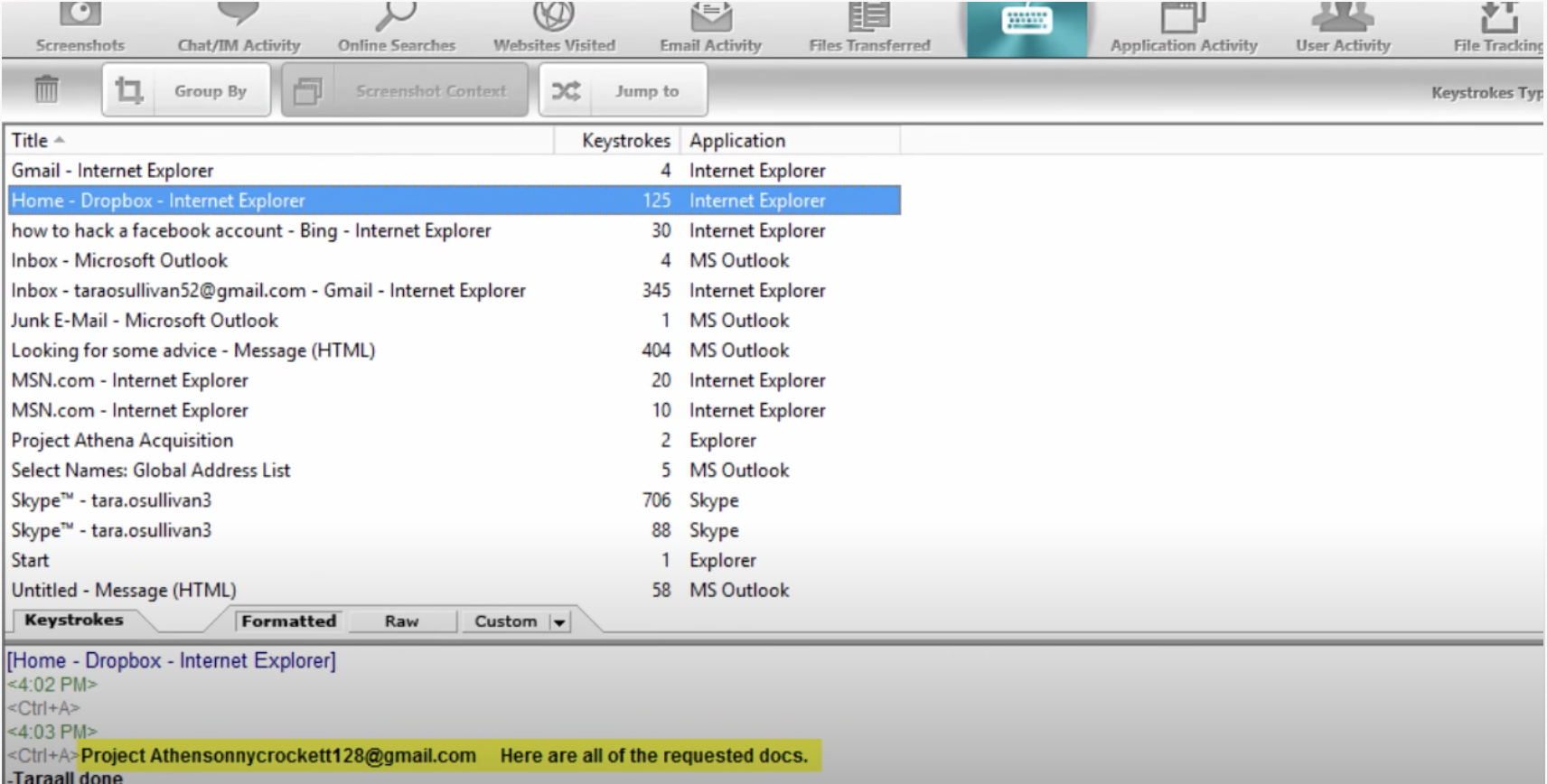Click the 4:02 PM timestamp in log

tap(52, 685)
